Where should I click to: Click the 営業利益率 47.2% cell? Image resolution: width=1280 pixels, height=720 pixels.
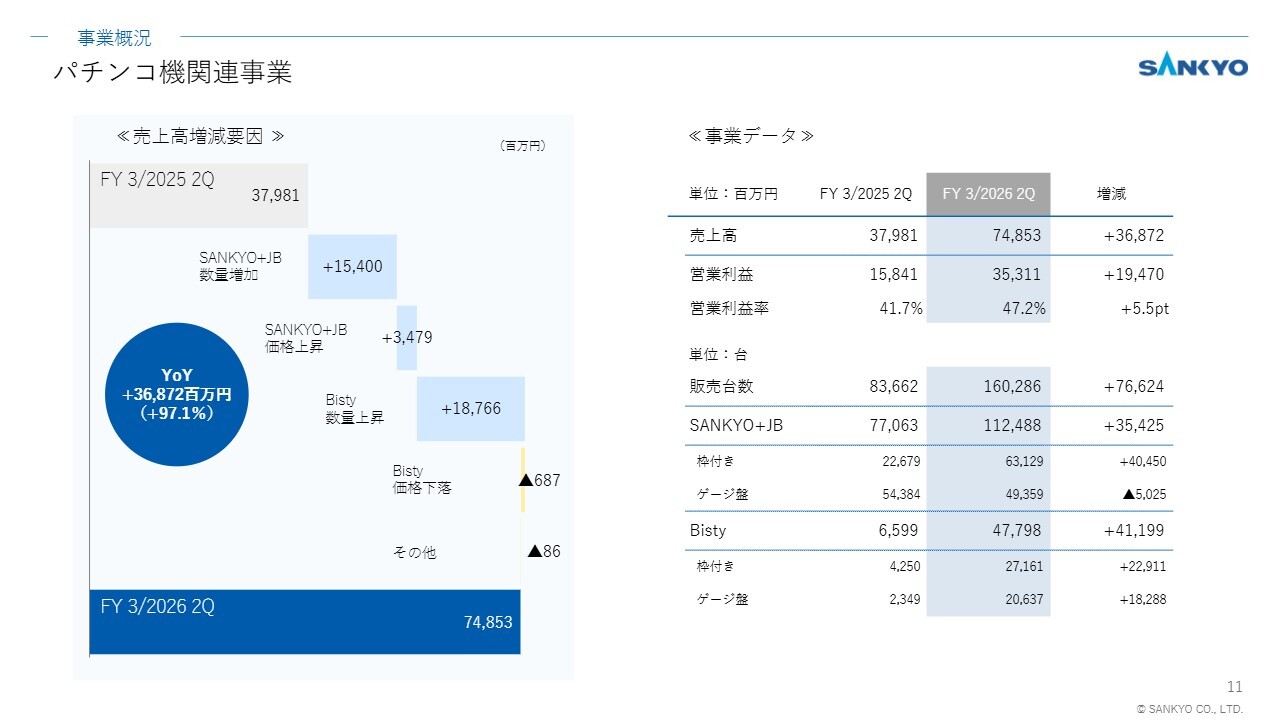[x=1024, y=308]
